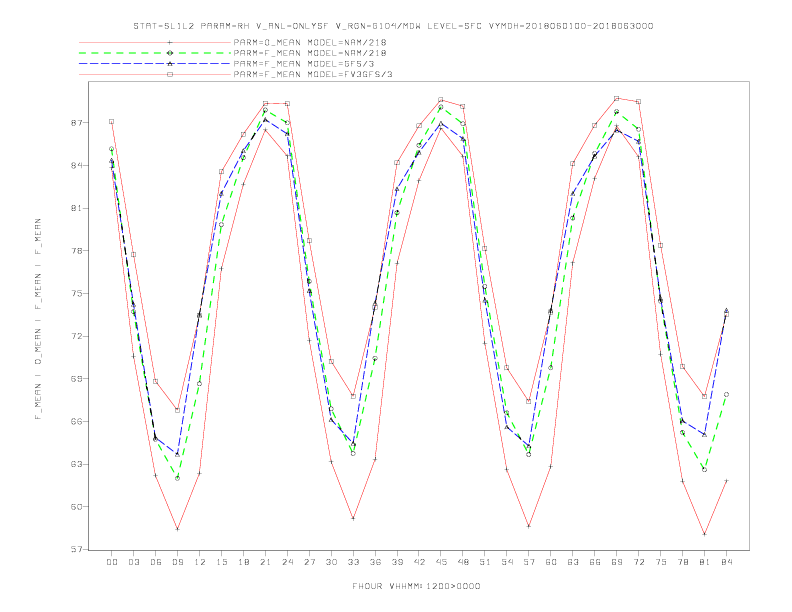The width and height of the screenshot is (792, 612).
Task: Click the plus marker in the O_MEAN legend line
Action: (170, 42)
